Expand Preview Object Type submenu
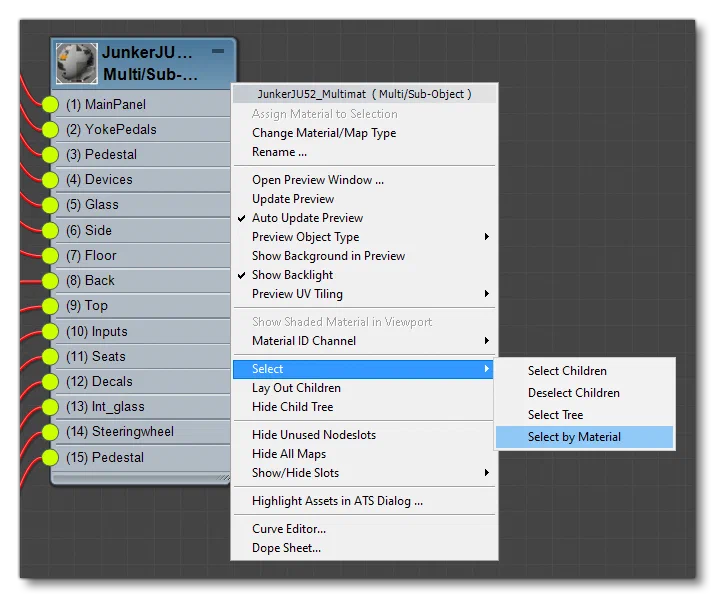 [x=364, y=237]
